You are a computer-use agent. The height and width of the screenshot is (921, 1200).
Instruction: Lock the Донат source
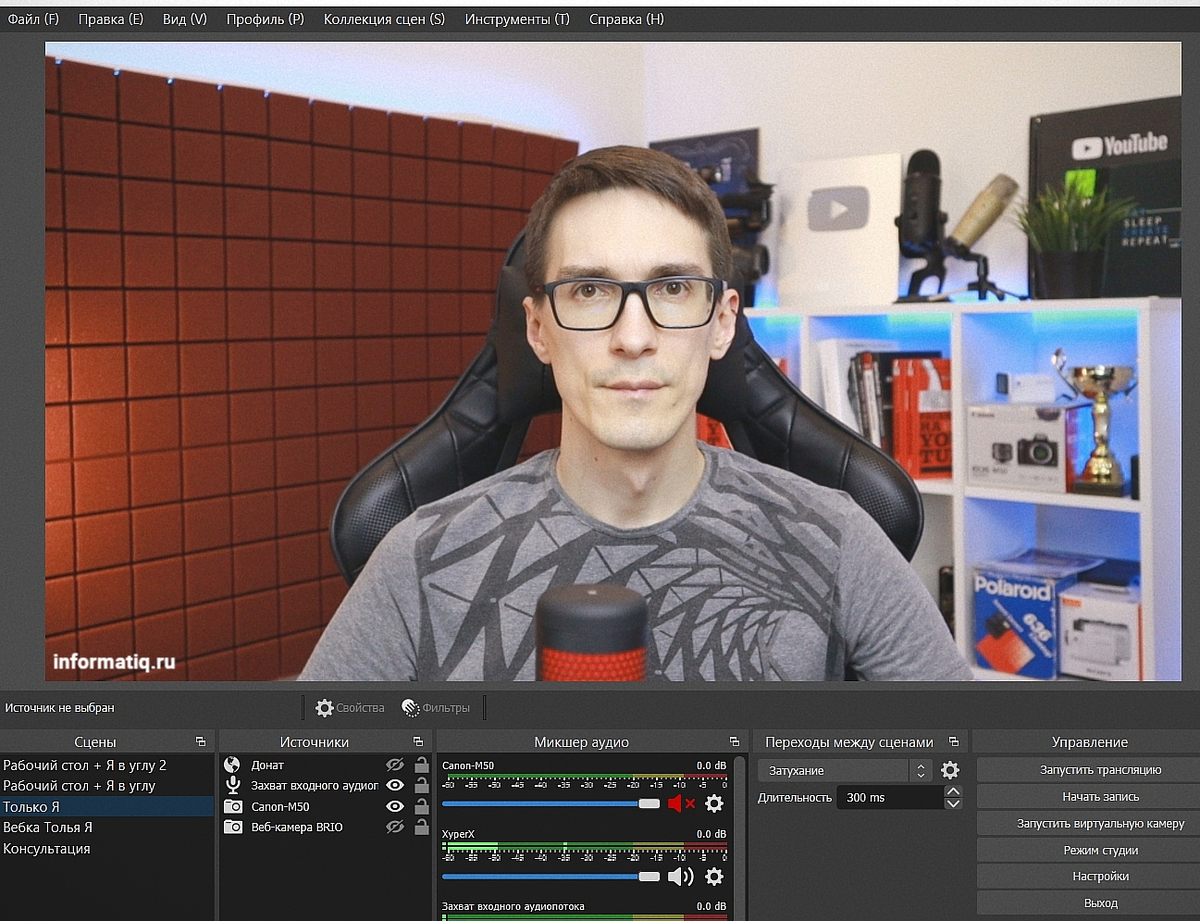(x=422, y=765)
